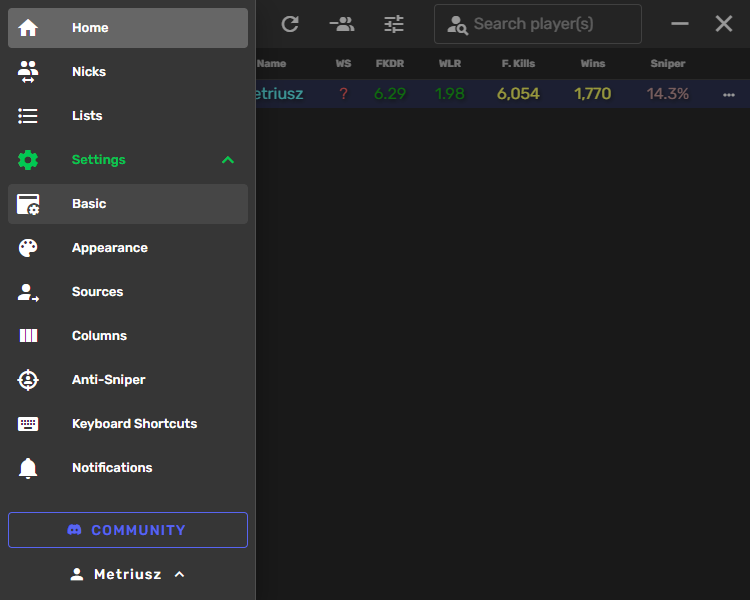The image size is (750, 600).
Task: Go to the Home menu item
Action: (x=128, y=28)
